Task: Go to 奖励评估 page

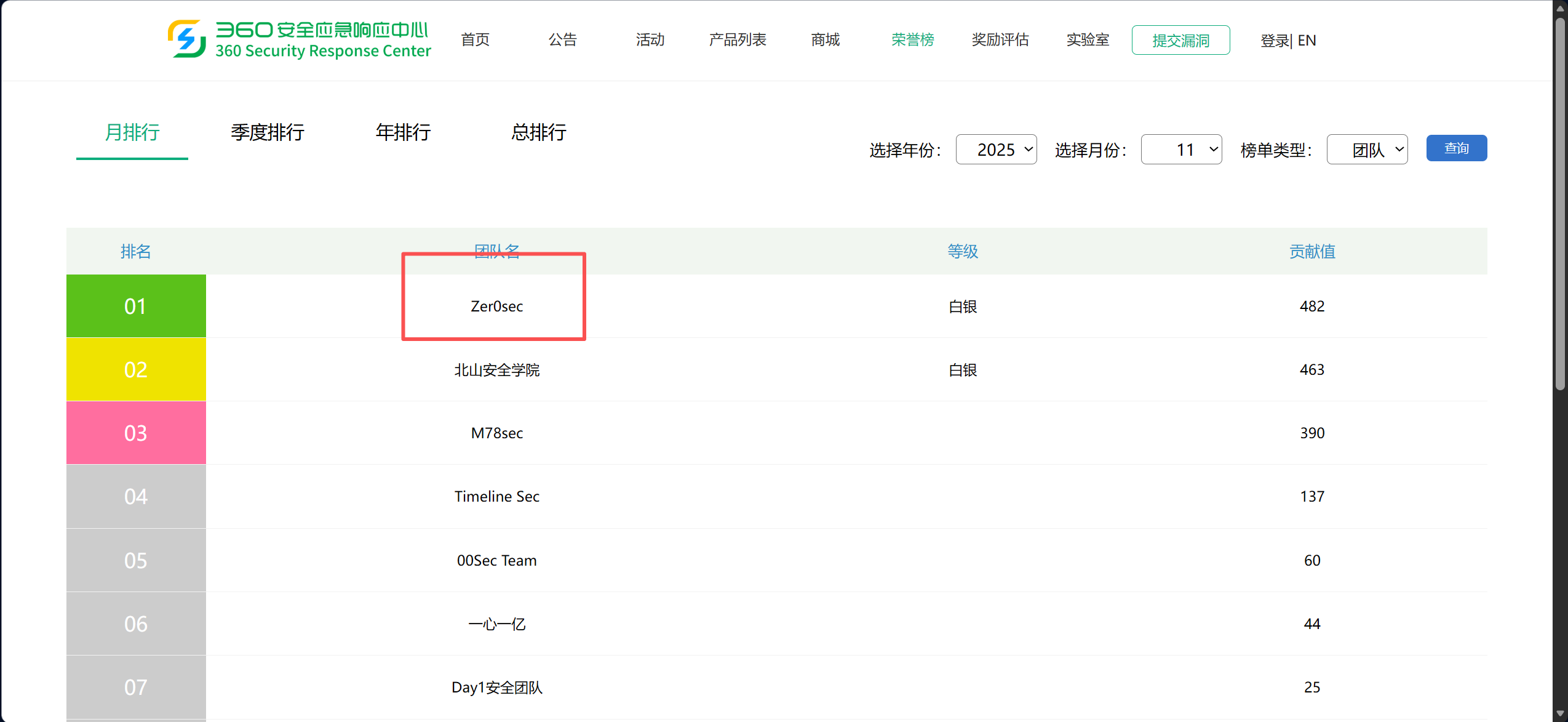Action: [1000, 40]
